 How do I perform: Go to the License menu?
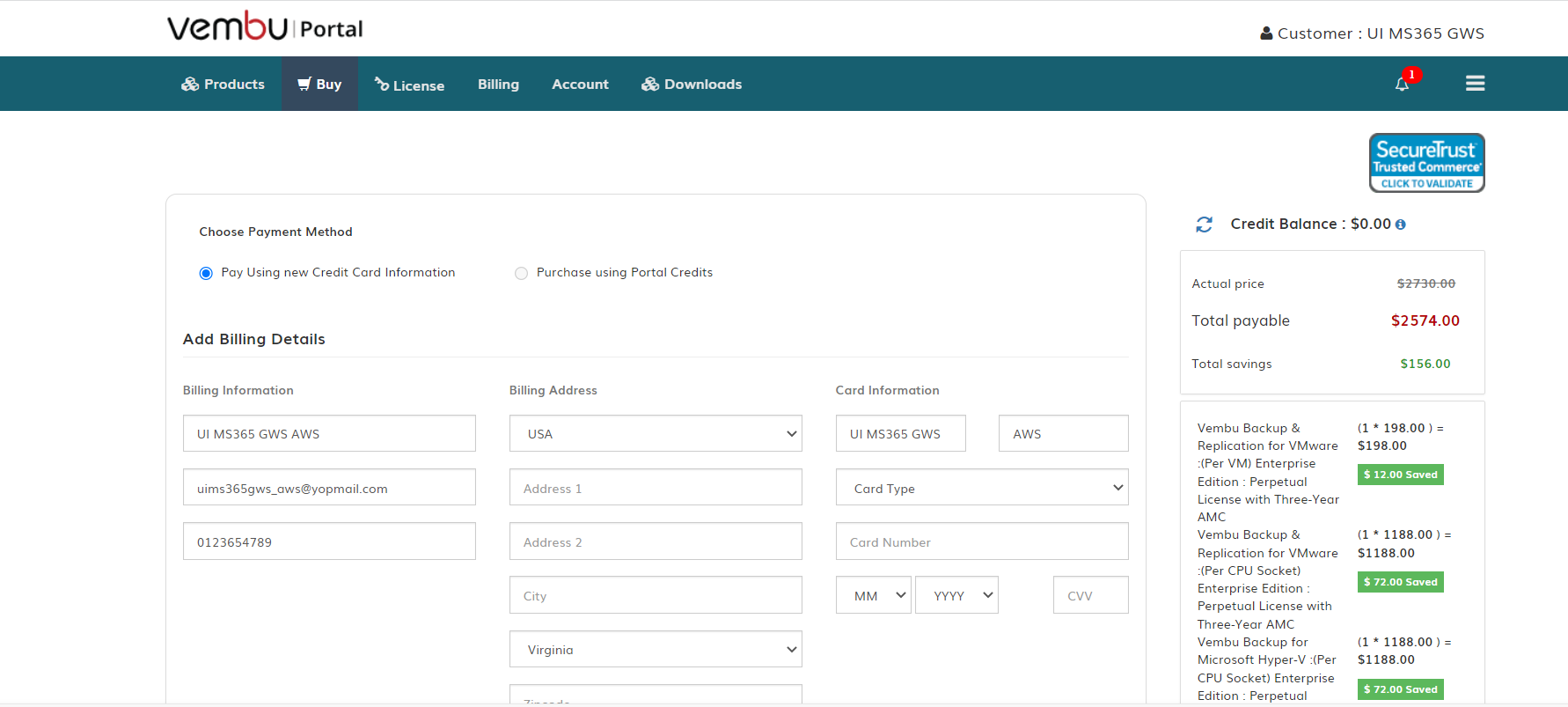click(409, 85)
